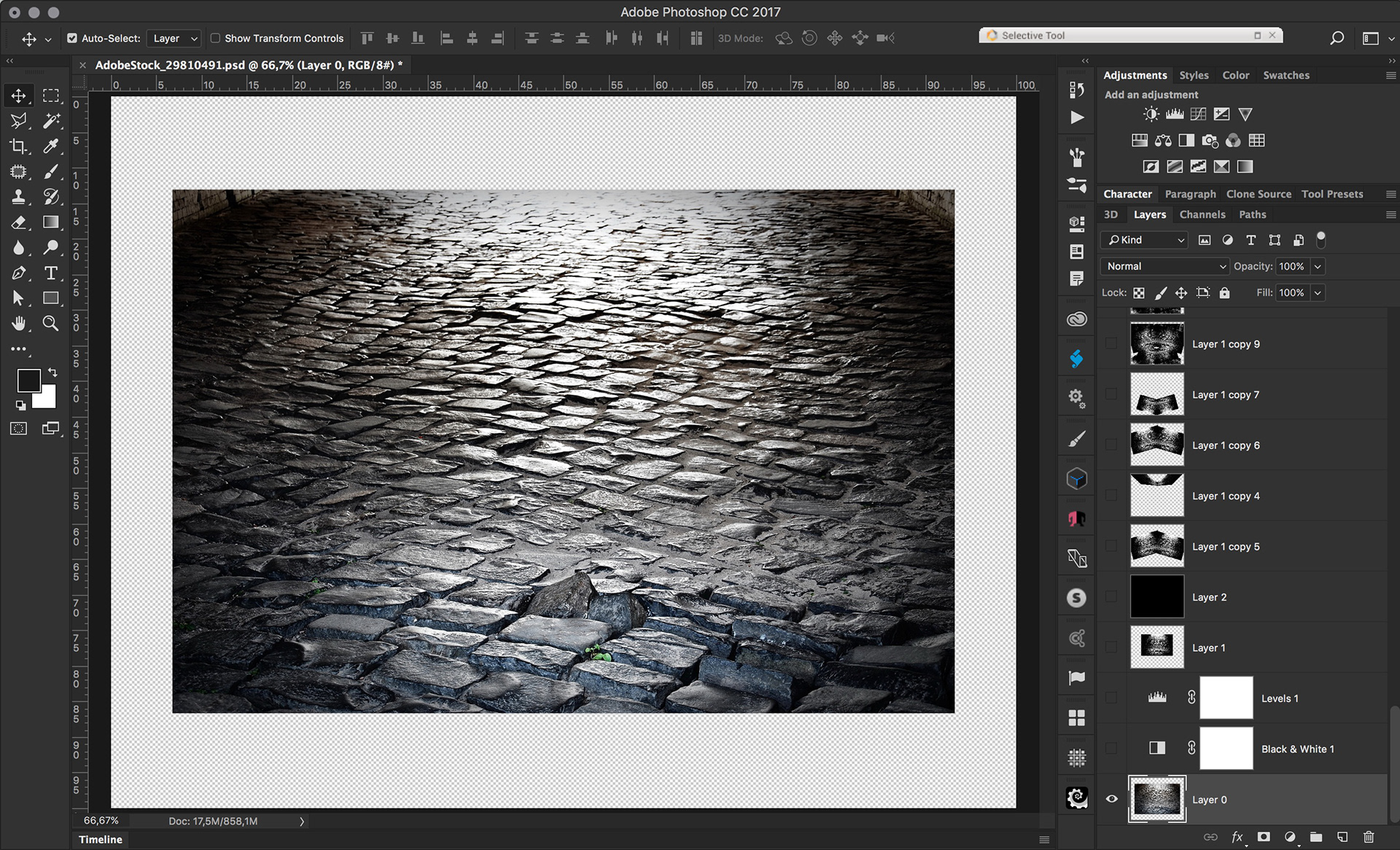This screenshot has width=1400, height=850.
Task: Click the Opacity value field
Action: 1292,266
